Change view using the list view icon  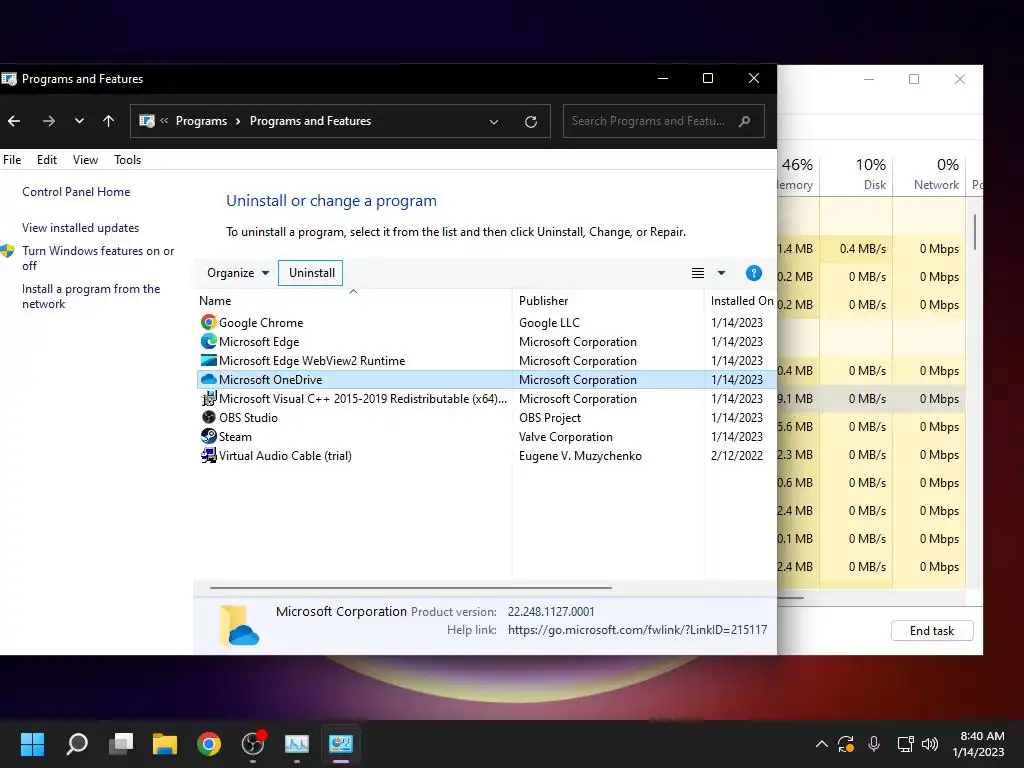coord(697,273)
